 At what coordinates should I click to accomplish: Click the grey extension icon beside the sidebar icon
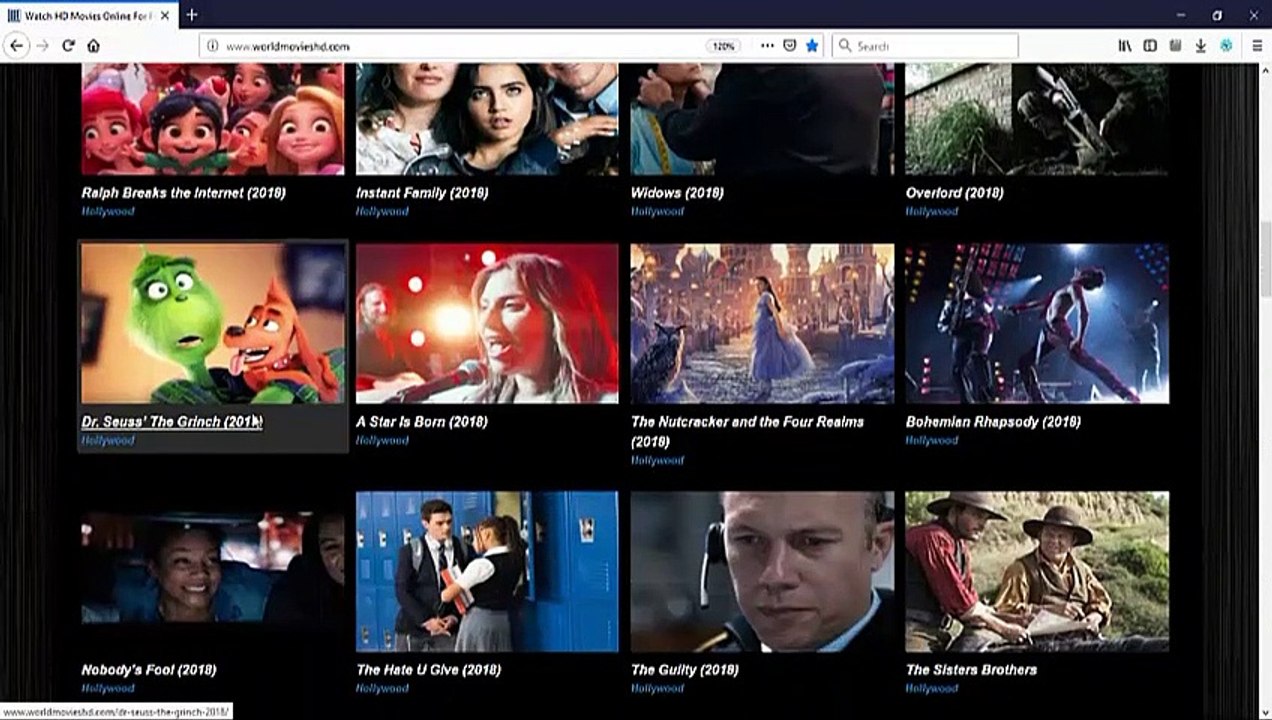pos(1176,46)
